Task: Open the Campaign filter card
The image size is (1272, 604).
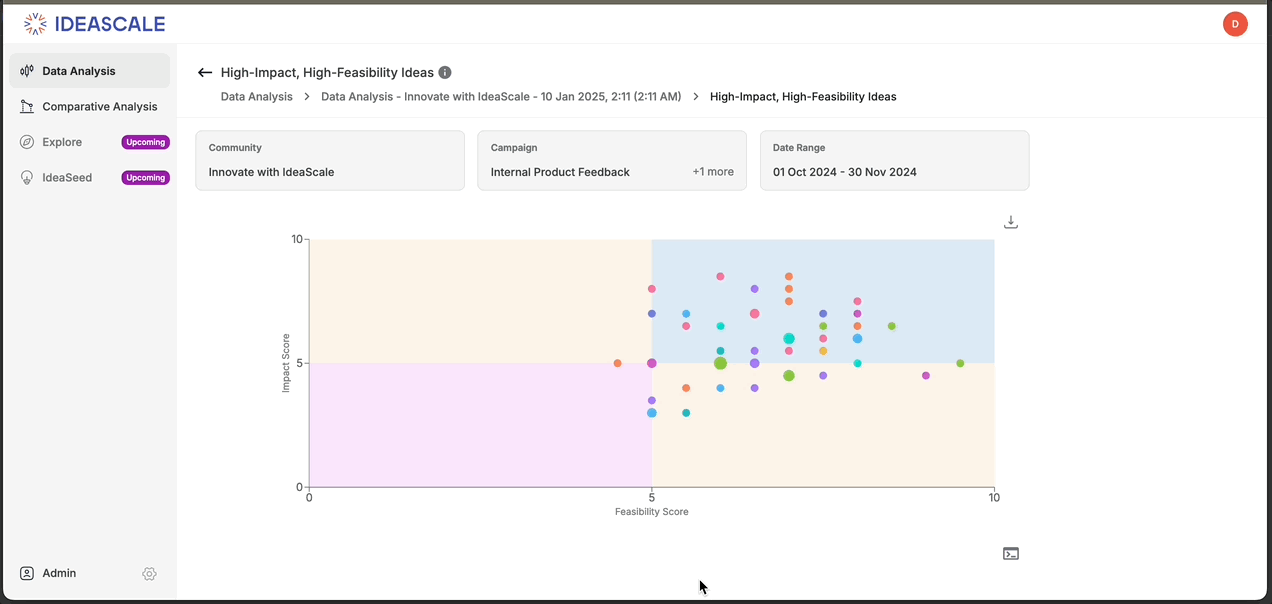Action: click(x=612, y=160)
